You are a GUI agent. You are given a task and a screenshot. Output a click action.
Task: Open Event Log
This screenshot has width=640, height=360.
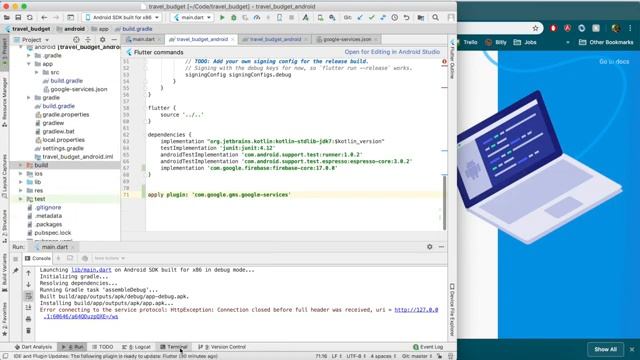tap(428, 347)
